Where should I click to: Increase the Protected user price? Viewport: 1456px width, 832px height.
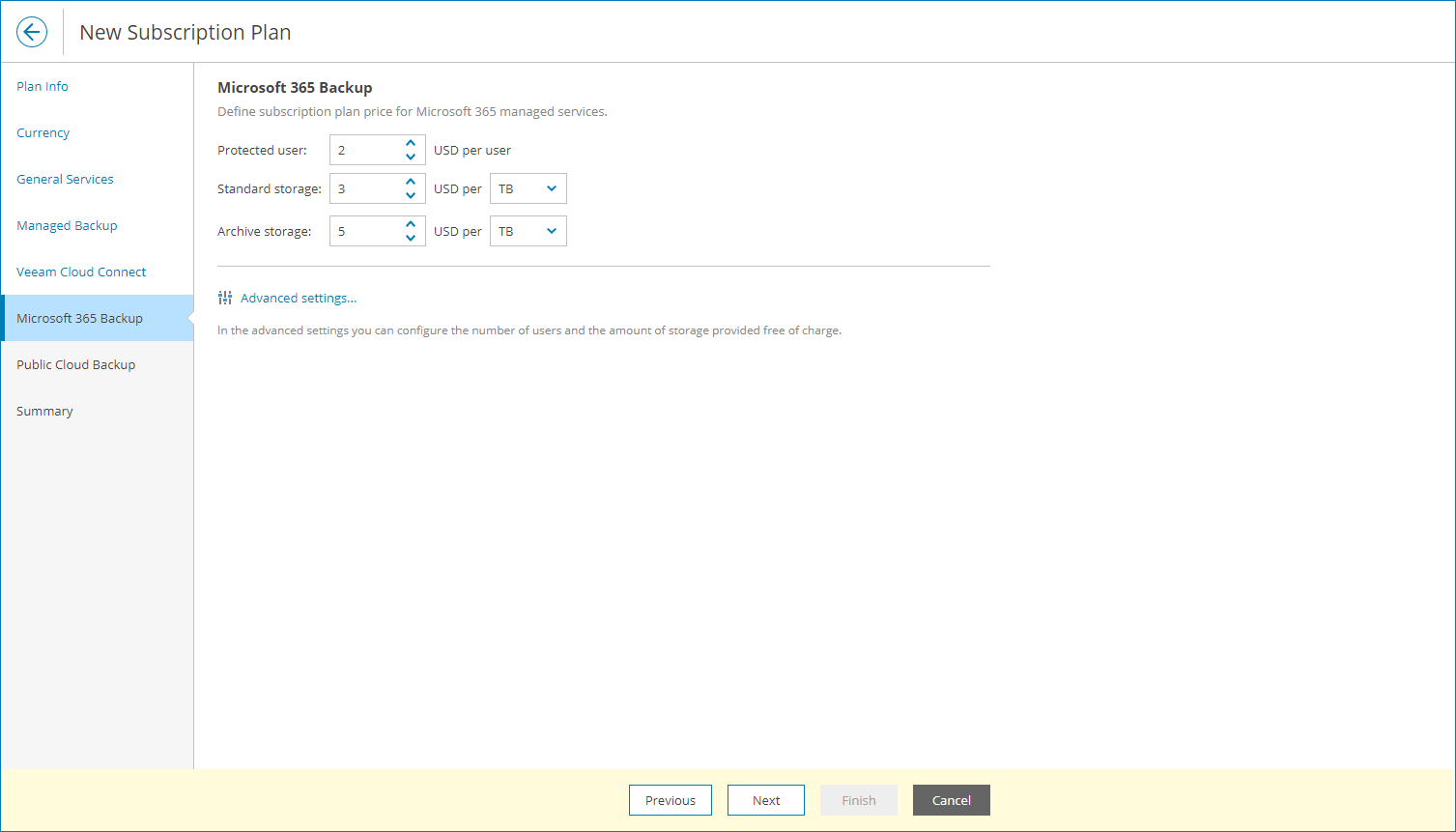click(x=411, y=143)
